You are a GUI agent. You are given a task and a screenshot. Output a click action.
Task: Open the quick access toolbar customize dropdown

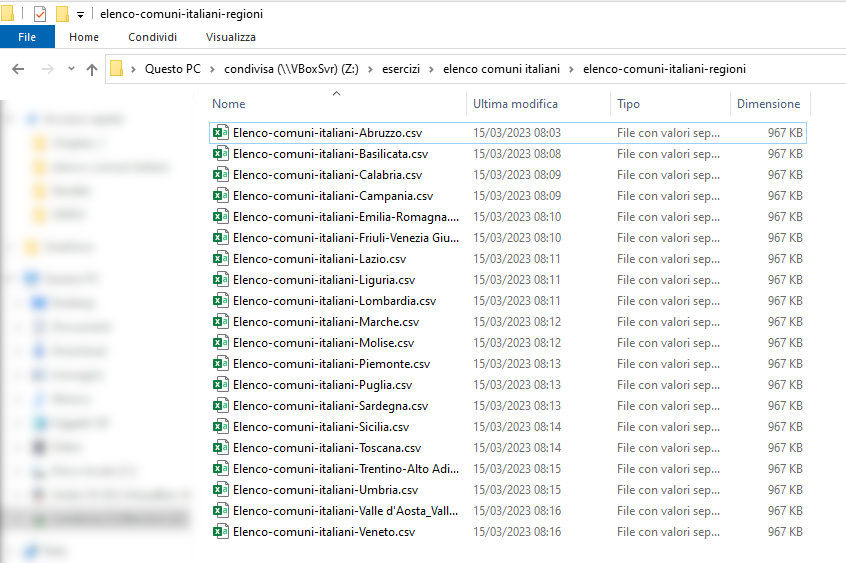[80, 15]
